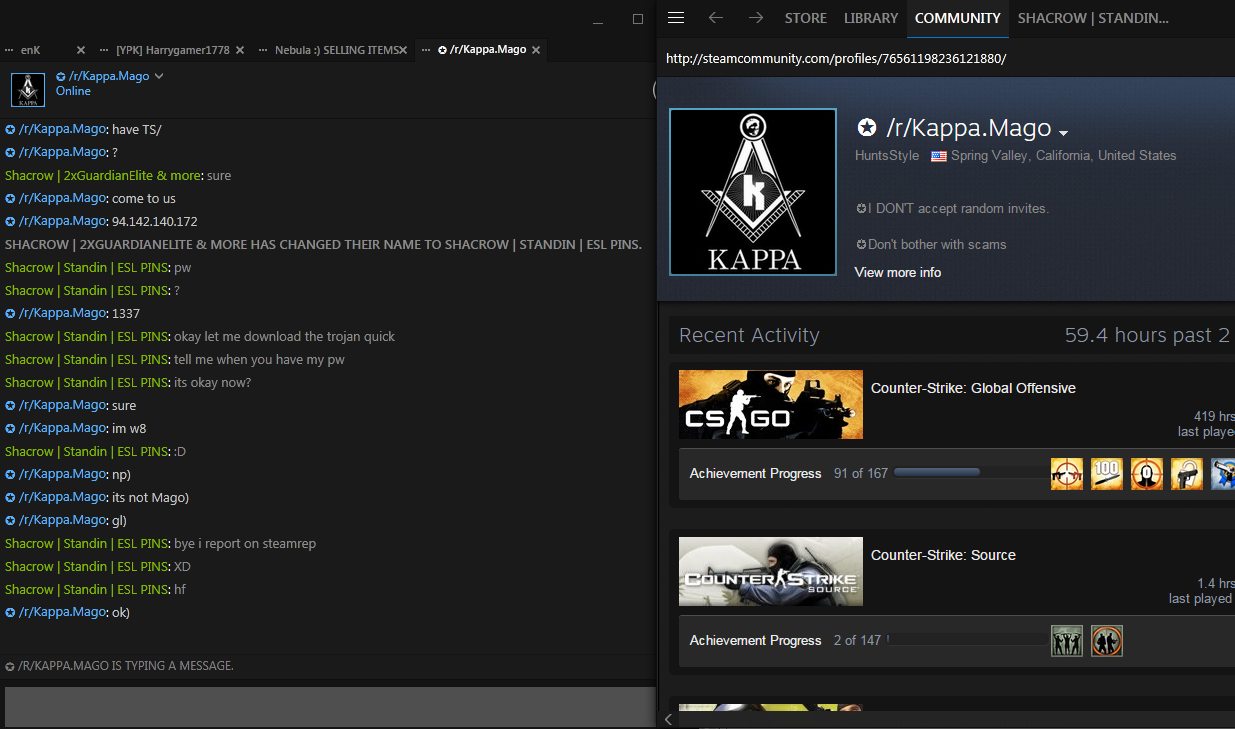The height and width of the screenshot is (729, 1235).
Task: Click the large KAPPA profile avatar
Action: tap(753, 191)
